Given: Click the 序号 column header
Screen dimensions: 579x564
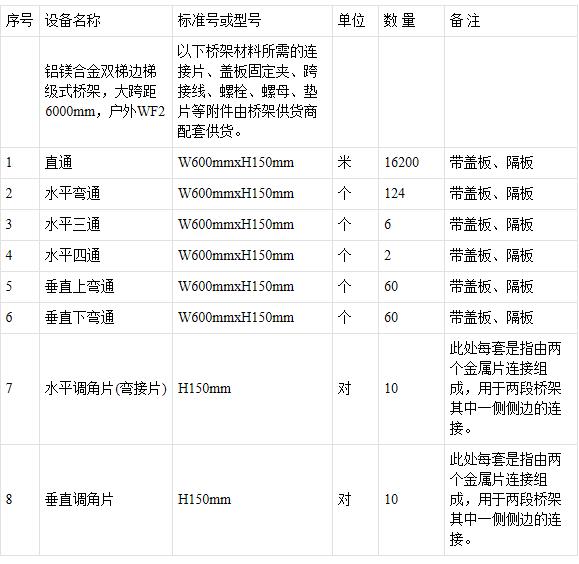Looking at the screenshot, I should 20,21.
